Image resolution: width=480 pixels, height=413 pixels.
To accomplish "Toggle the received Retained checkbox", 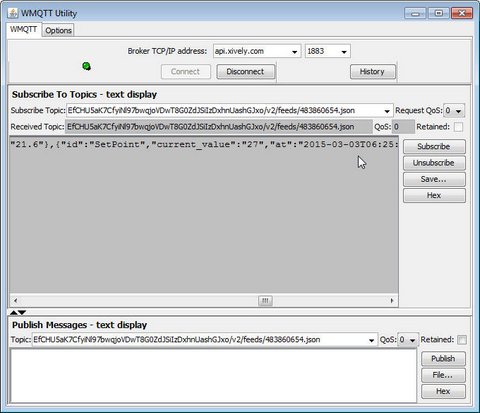I will point(458,127).
